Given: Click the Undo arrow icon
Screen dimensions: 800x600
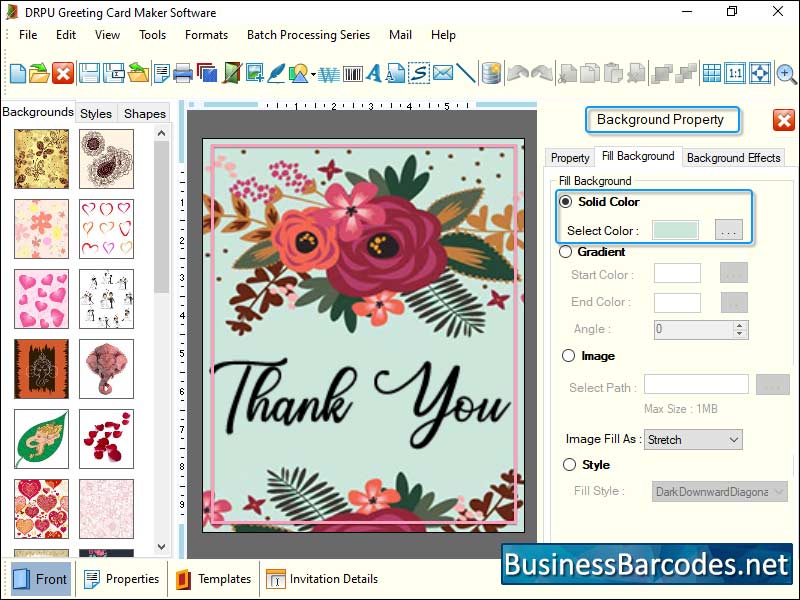Looking at the screenshot, I should (518, 72).
